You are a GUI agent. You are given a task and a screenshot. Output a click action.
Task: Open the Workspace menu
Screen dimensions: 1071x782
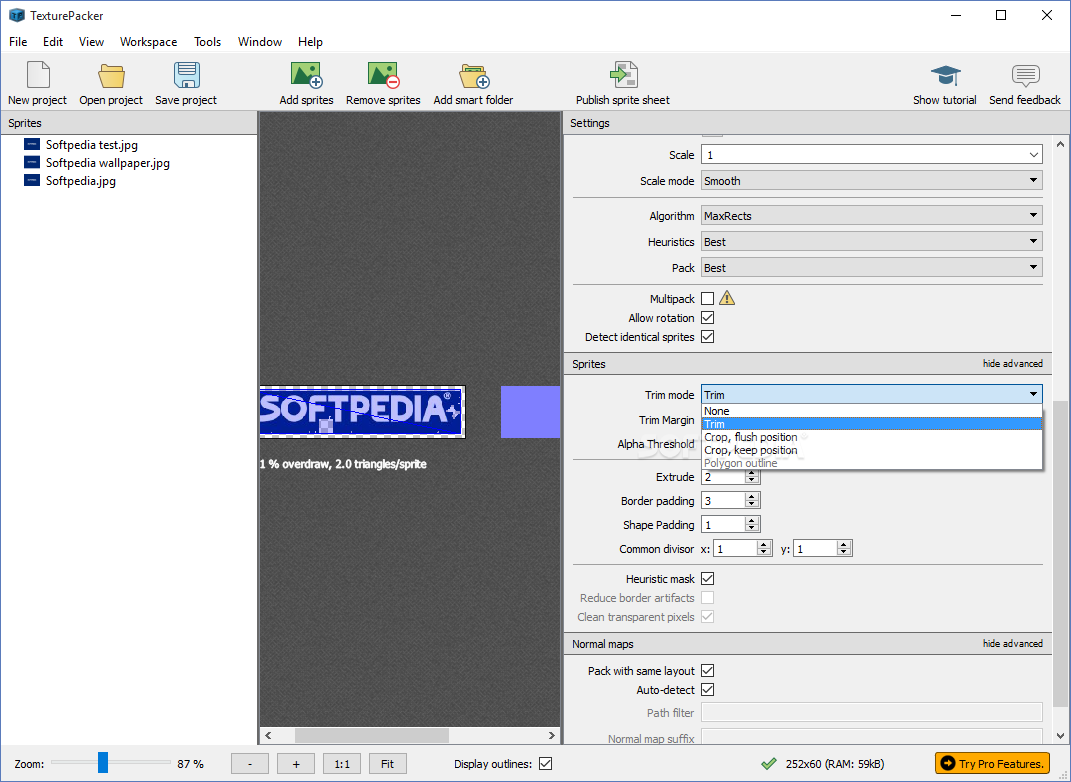point(148,42)
